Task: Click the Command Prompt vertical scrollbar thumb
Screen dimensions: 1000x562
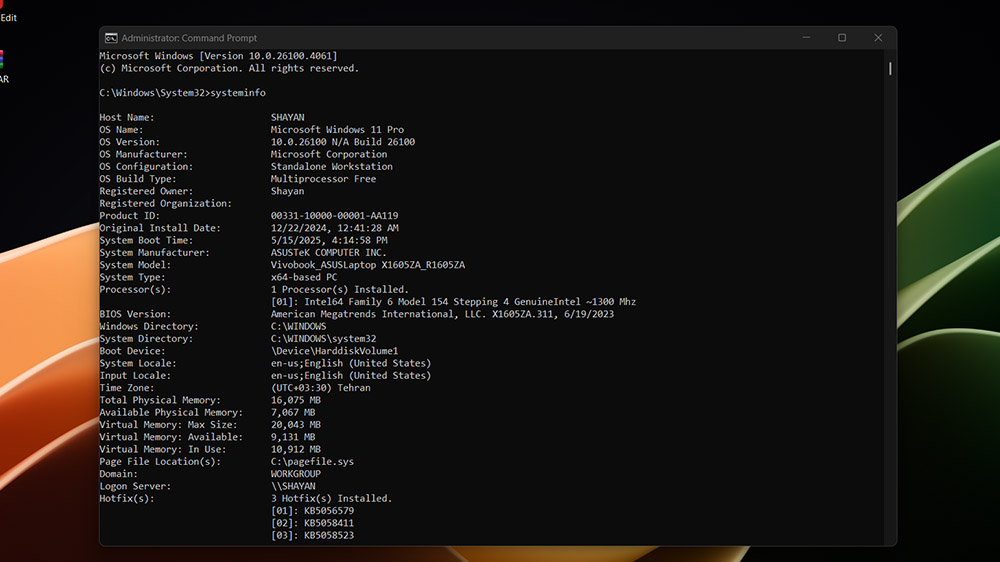Action: pyautogui.click(x=890, y=68)
